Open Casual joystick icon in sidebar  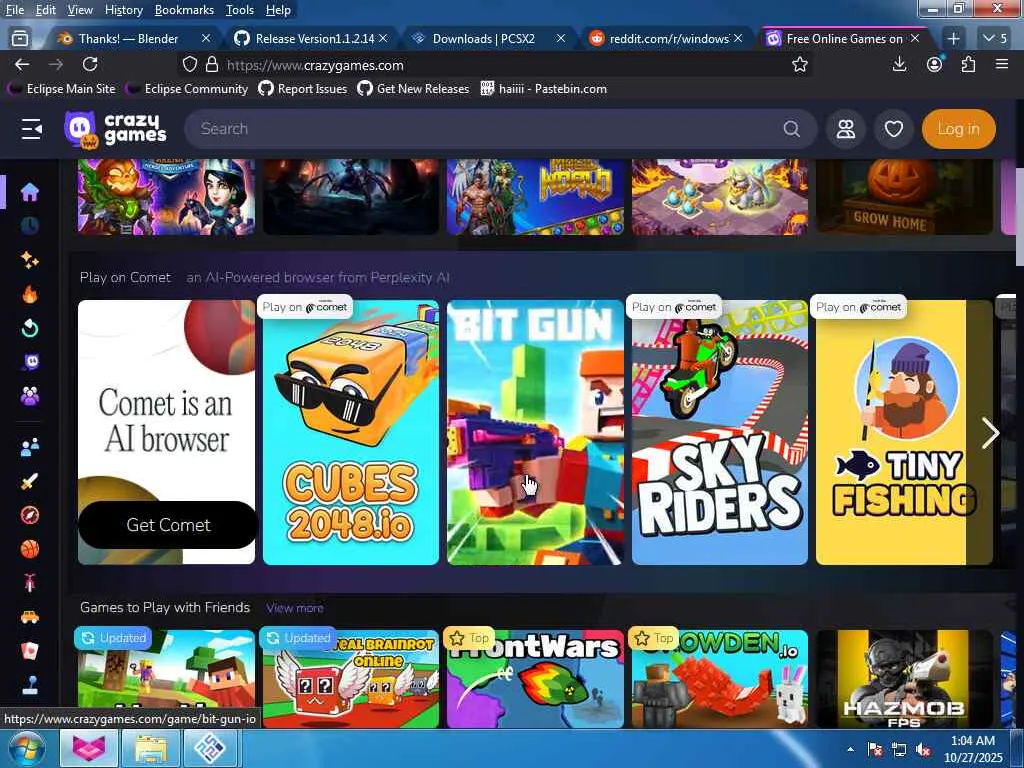30,684
